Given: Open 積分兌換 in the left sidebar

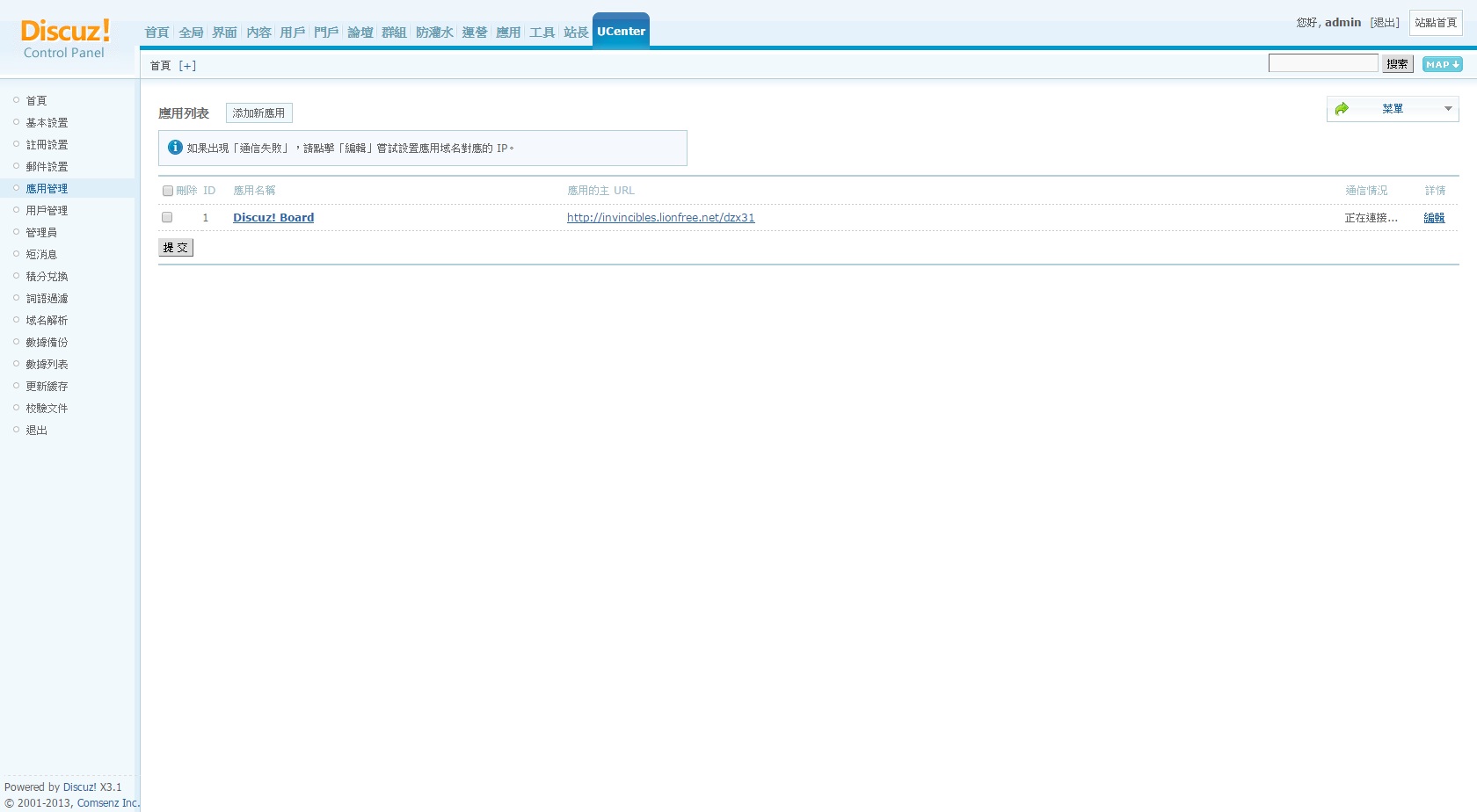Looking at the screenshot, I should pos(47,277).
